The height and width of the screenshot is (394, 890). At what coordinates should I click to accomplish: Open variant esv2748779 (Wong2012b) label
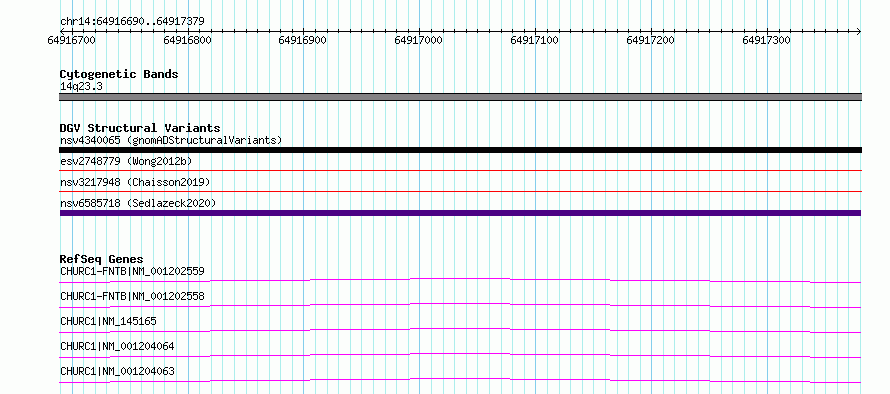(126, 161)
